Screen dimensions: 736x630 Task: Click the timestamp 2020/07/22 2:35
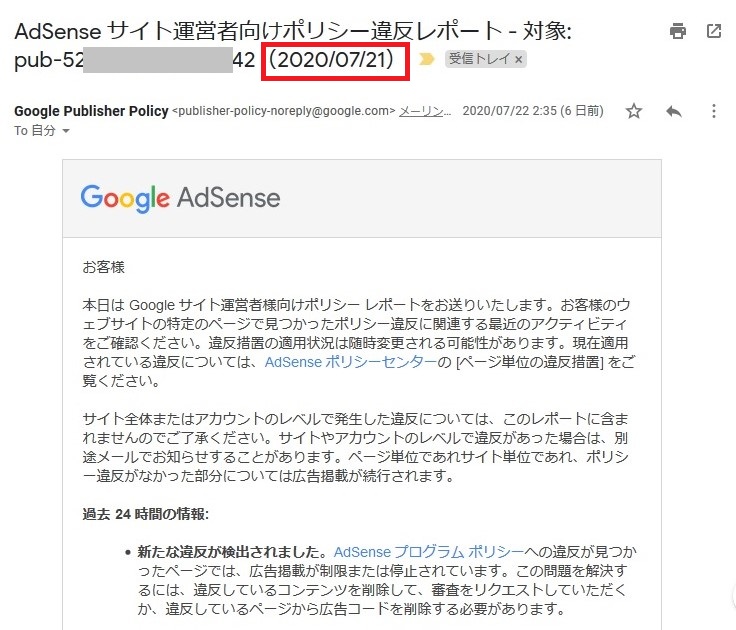[x=510, y=111]
